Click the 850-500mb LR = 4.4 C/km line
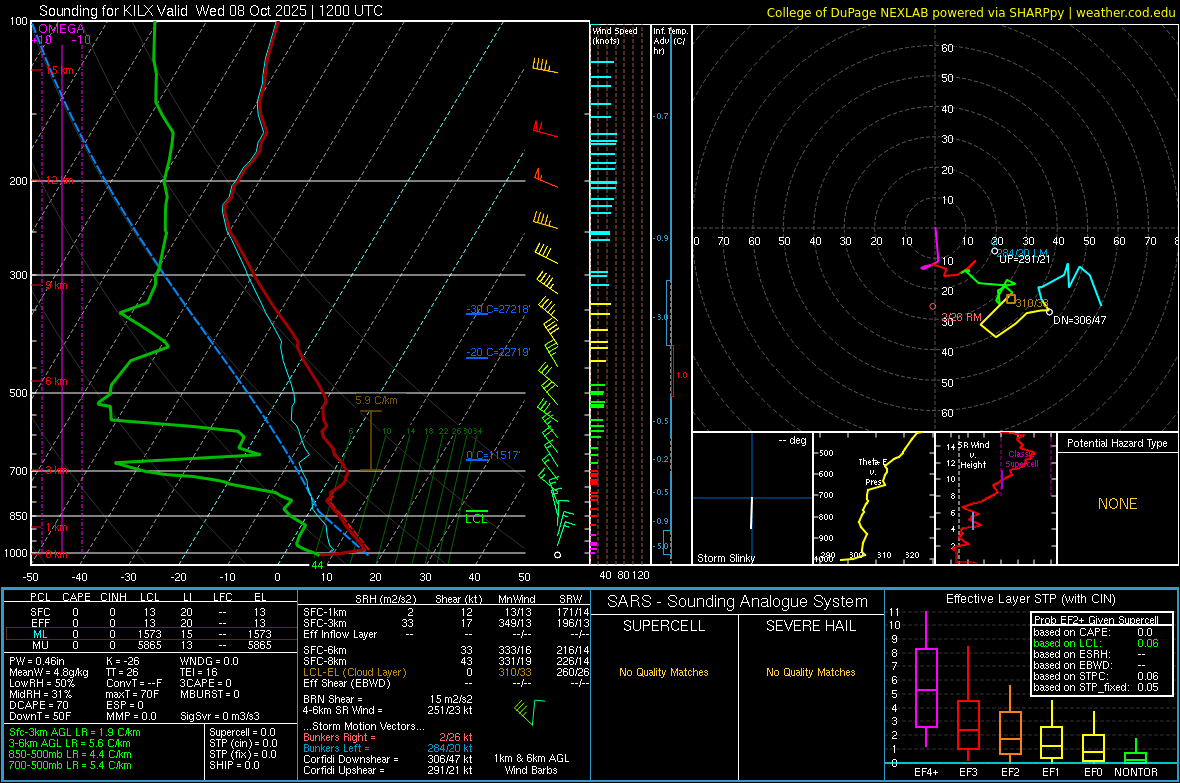 pos(70,754)
